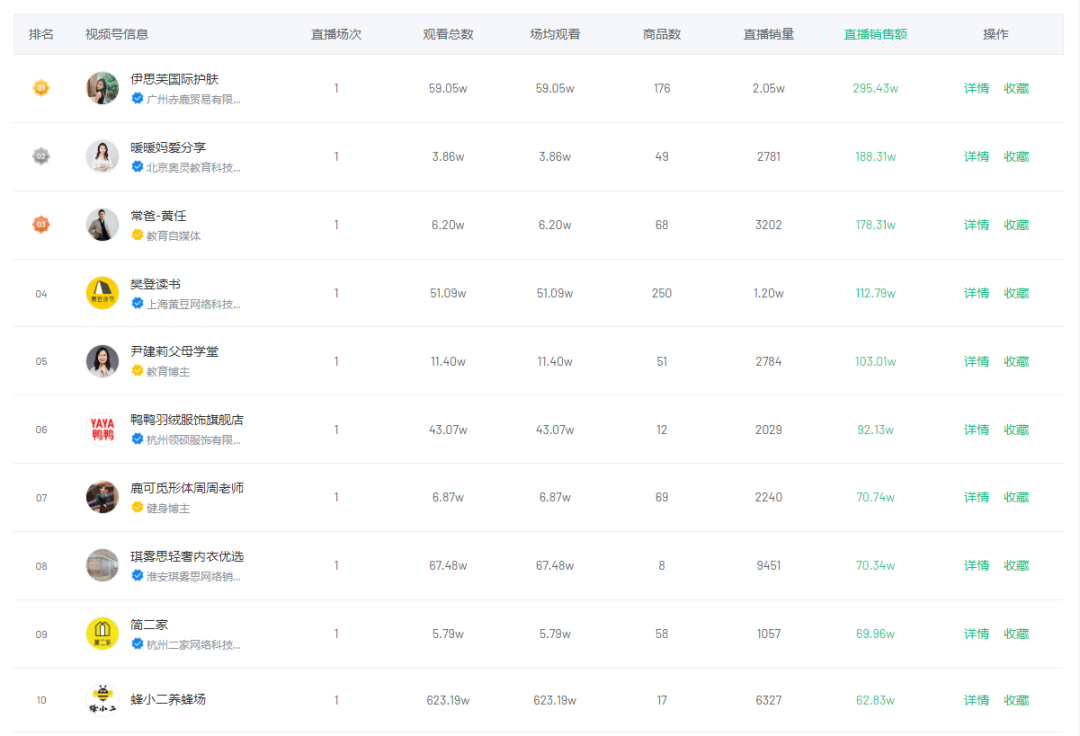Click total views value 623.19w
Image resolution: width=1080 pixels, height=736 pixels.
448,700
